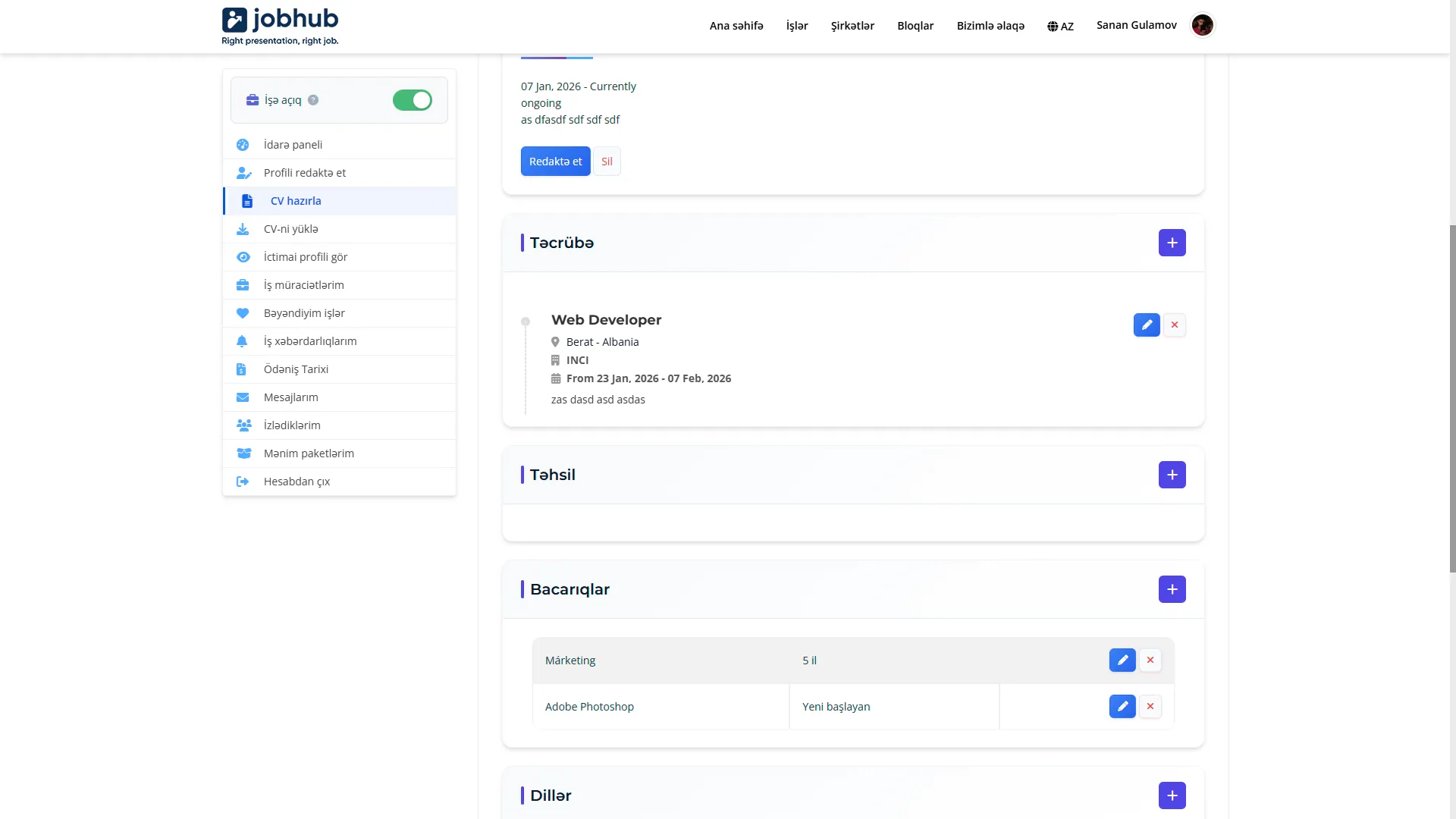Click the heart icon for Bəyəndiyim işlər
Image resolution: width=1456 pixels, height=819 pixels.
tap(243, 313)
